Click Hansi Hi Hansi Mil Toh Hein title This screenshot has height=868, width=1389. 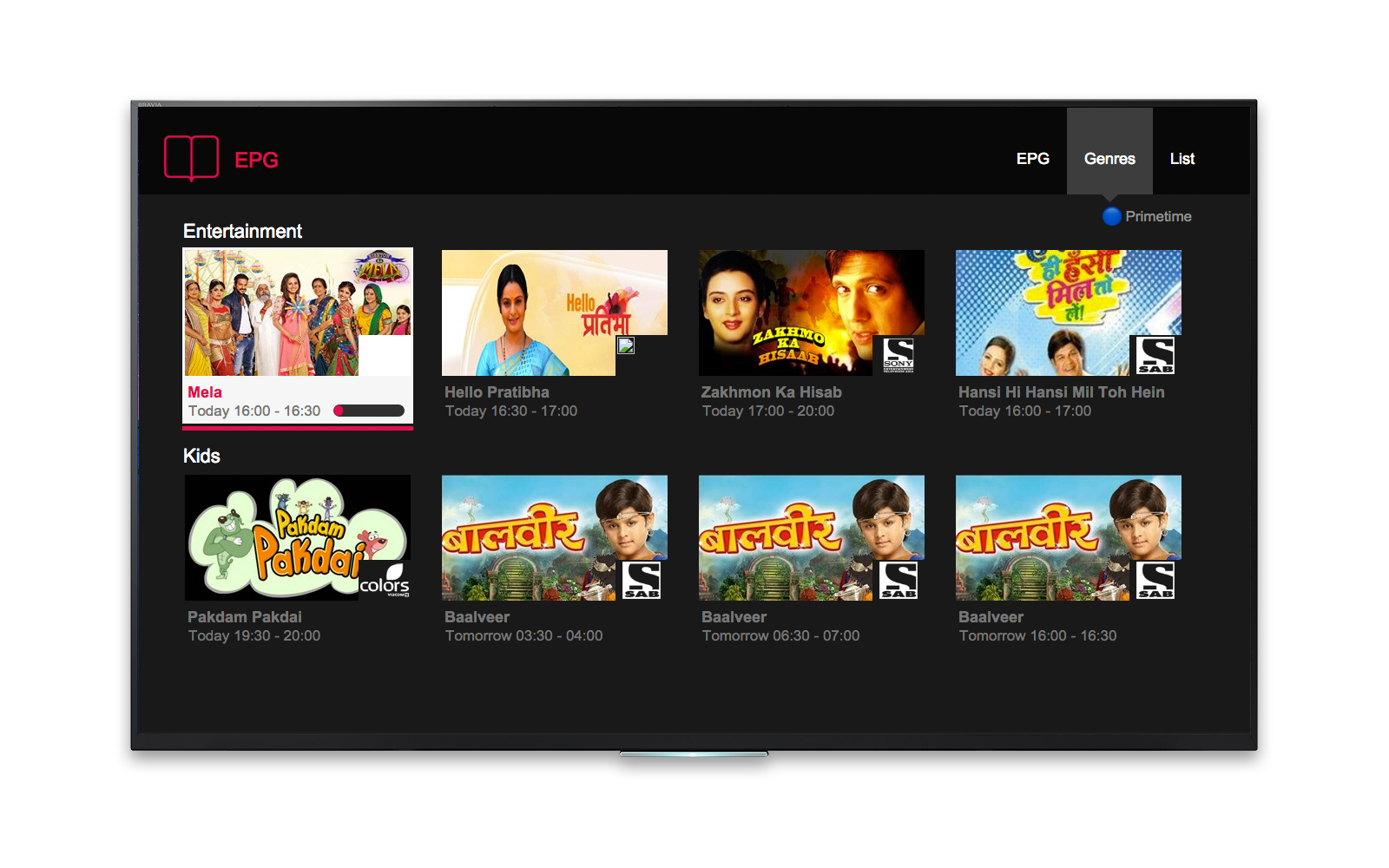coord(1062,392)
